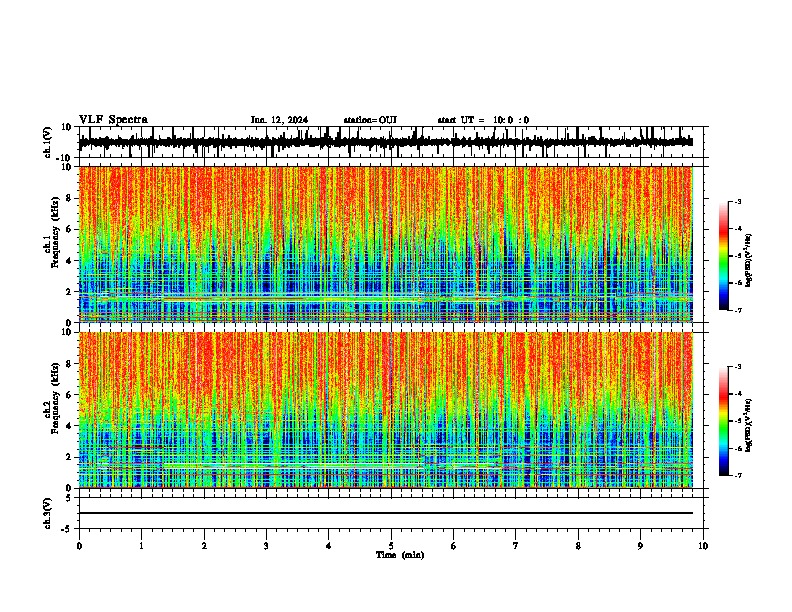Click the "ch.3(V)" axis label
The height and width of the screenshot is (612, 792).
tap(48, 513)
